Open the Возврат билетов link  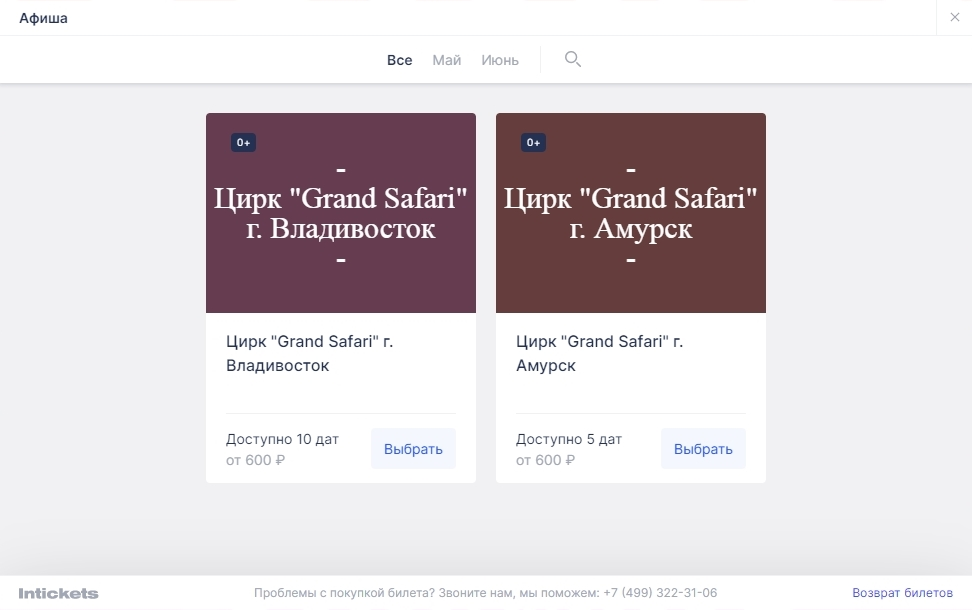point(902,593)
